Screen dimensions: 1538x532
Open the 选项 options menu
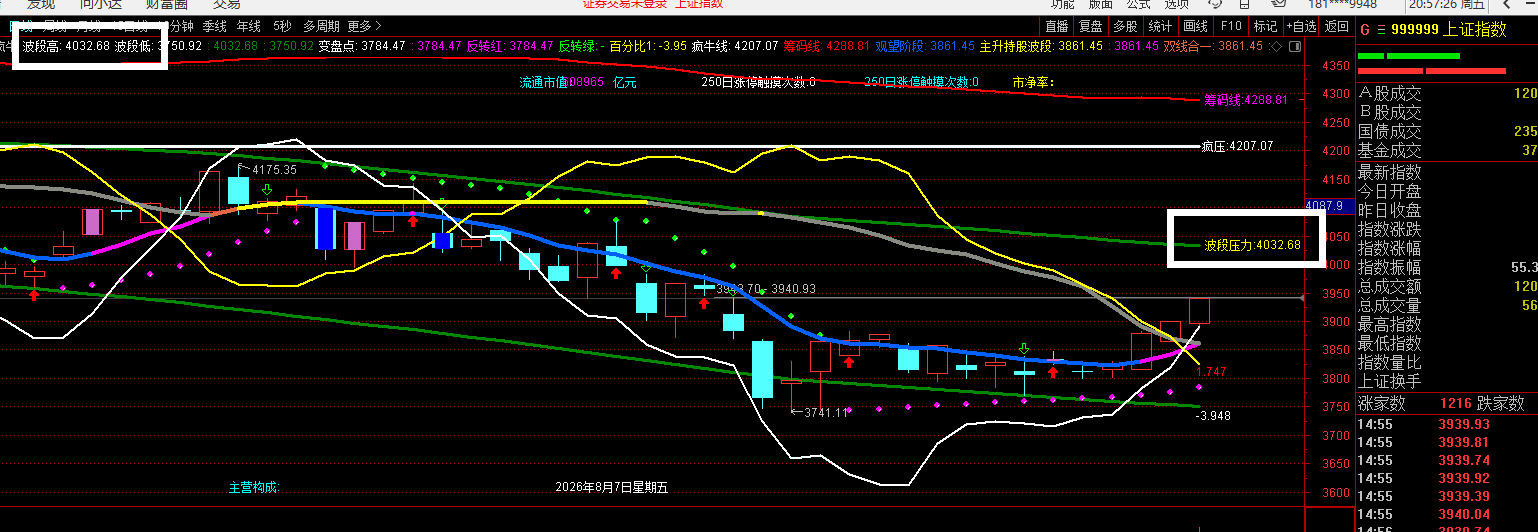(1177, 4)
